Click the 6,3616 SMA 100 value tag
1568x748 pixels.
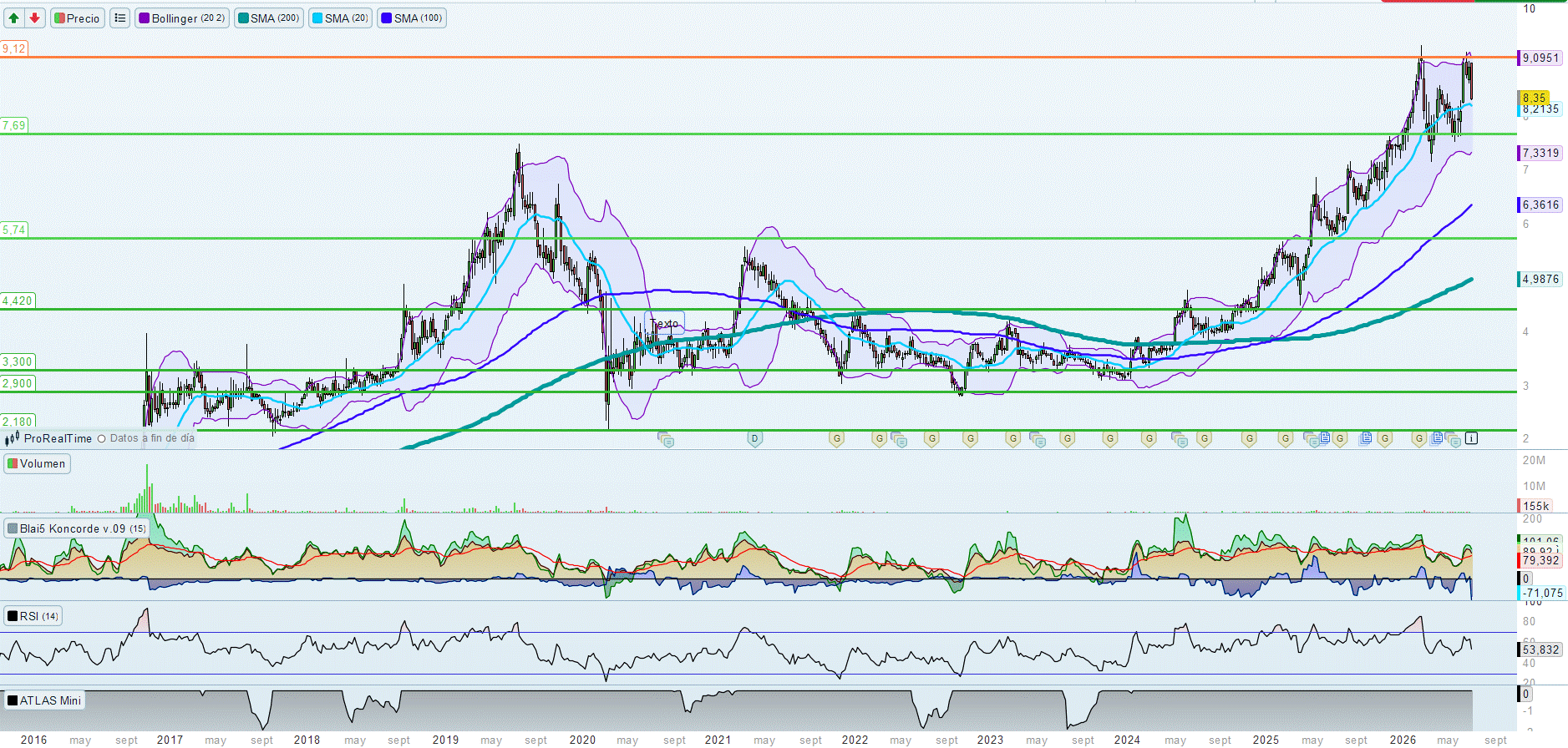point(1540,205)
